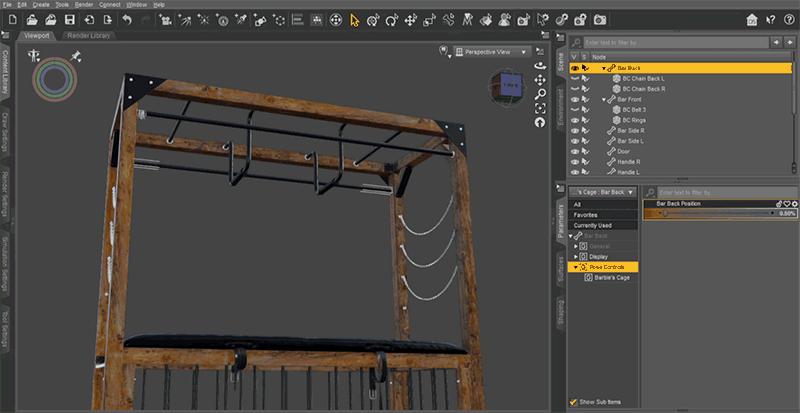Image resolution: width=800 pixels, height=413 pixels.
Task: Open the Connect menu
Action: click(x=110, y=4)
